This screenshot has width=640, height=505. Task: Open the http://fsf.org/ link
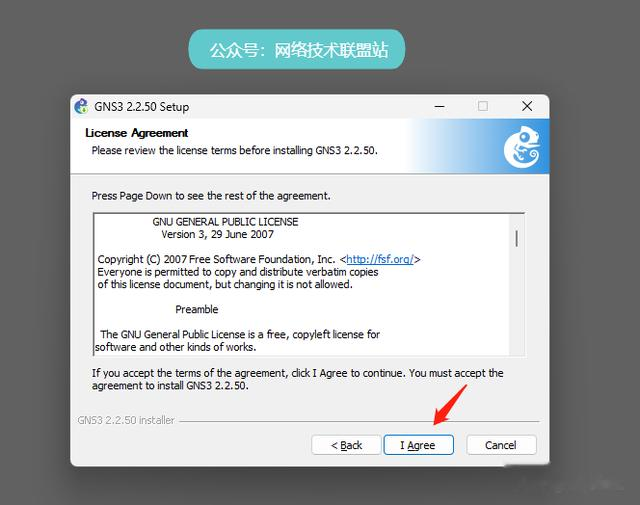pyautogui.click(x=380, y=259)
